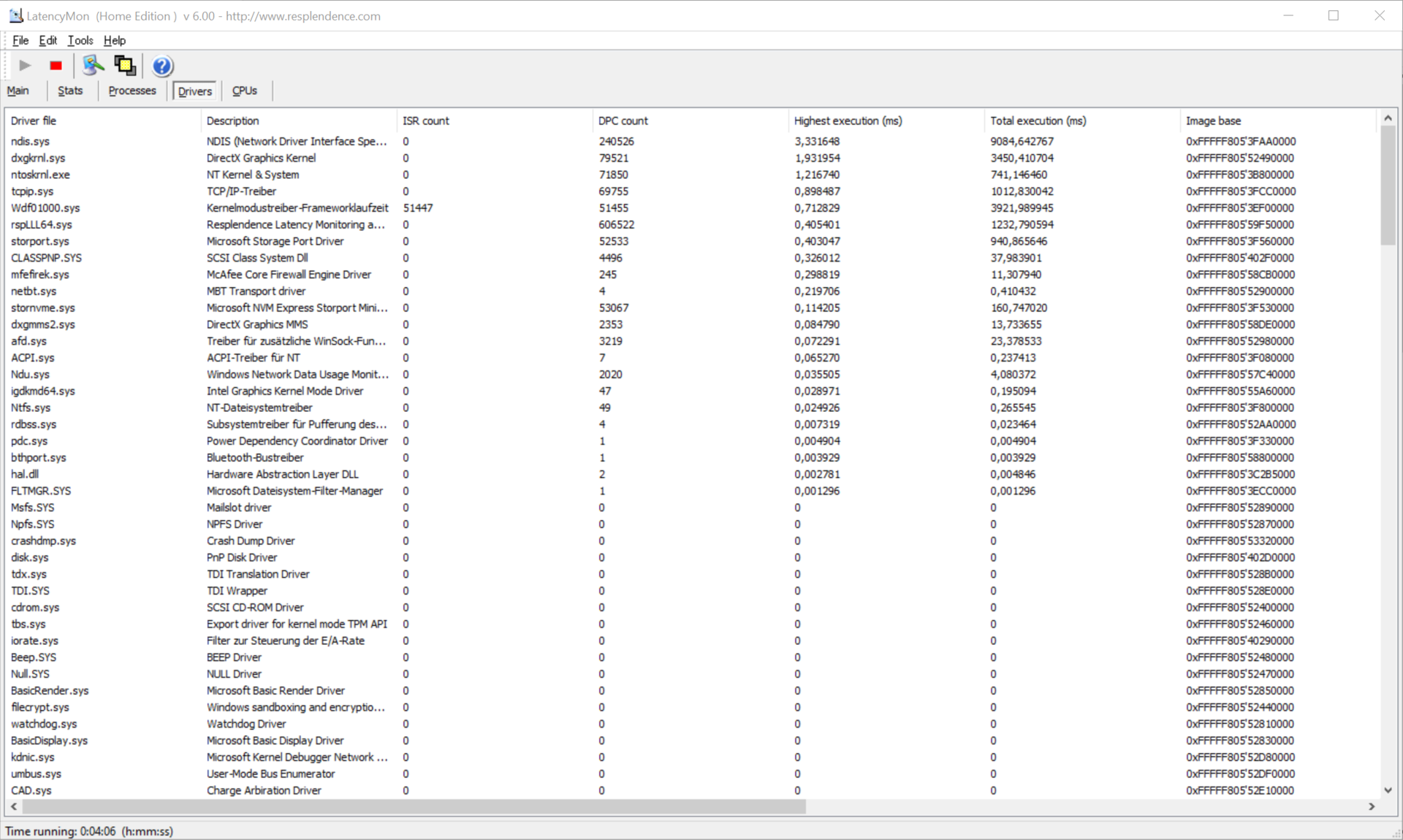Open the options tool icon with pen

tap(93, 66)
